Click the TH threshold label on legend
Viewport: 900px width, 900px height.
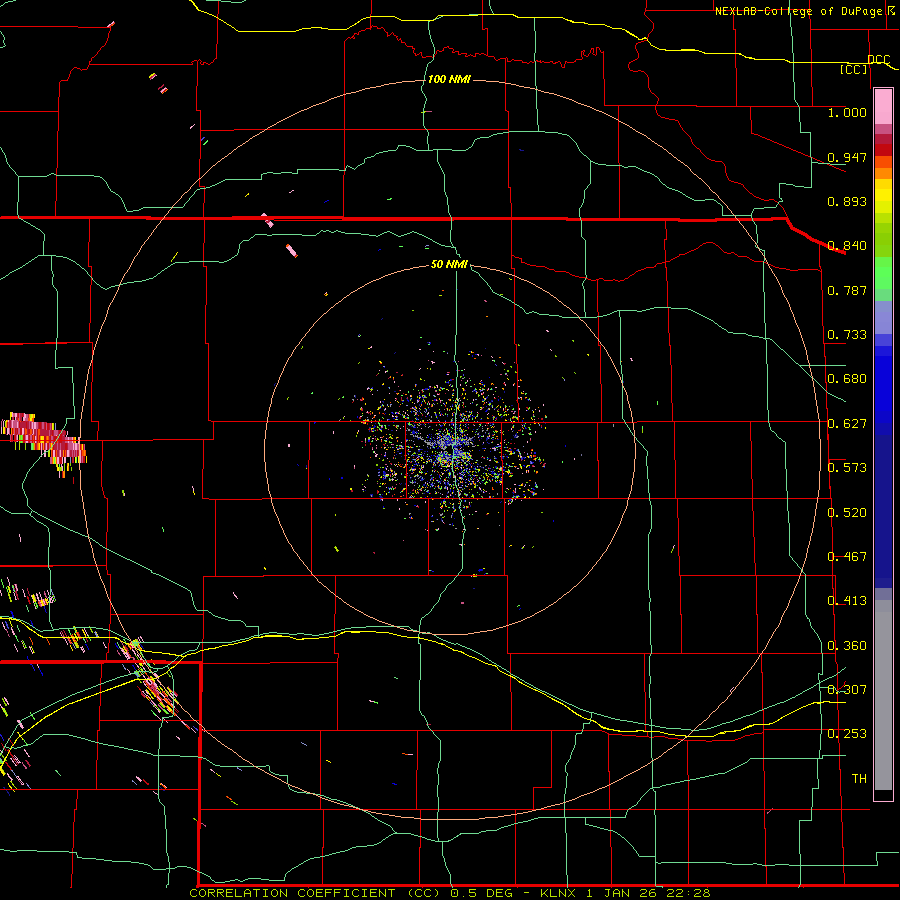pos(859,779)
